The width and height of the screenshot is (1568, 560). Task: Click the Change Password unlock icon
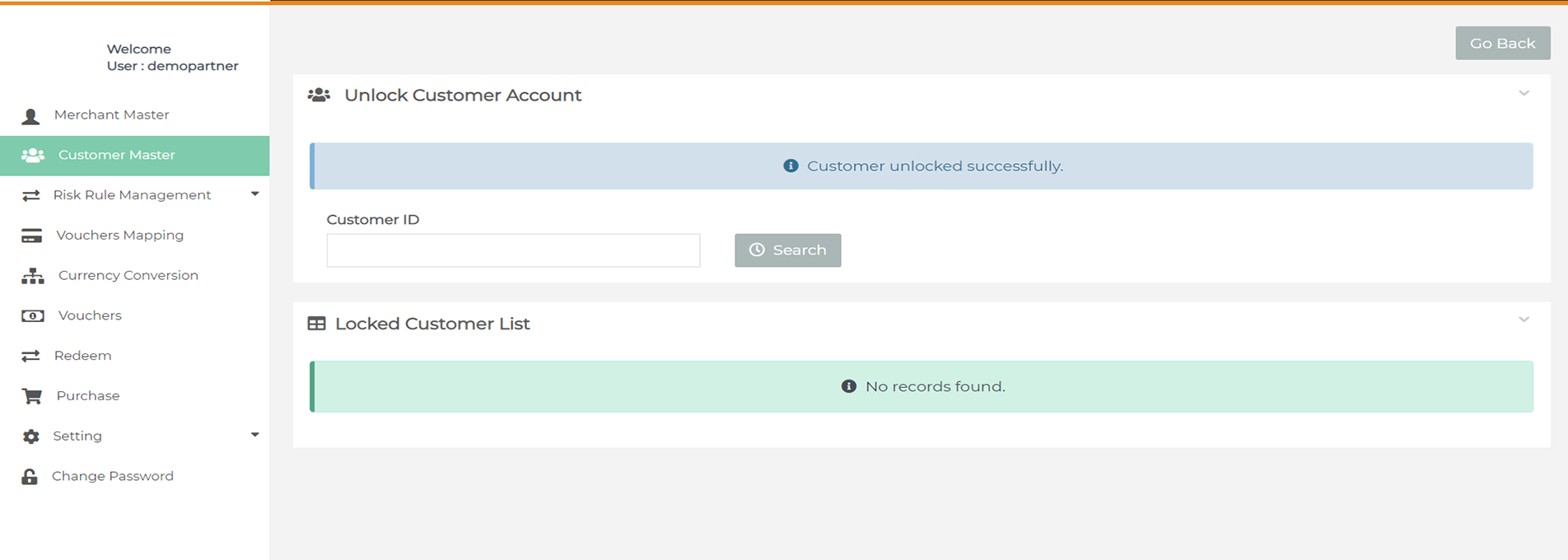tap(30, 477)
